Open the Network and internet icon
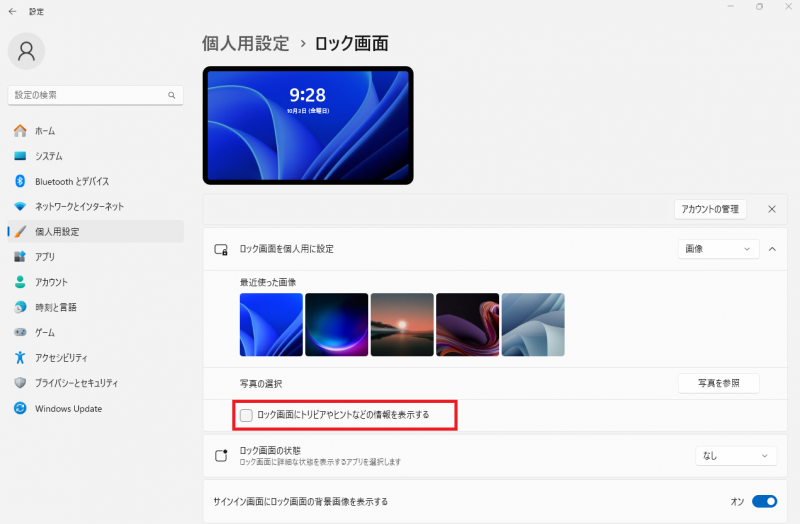This screenshot has height=524, width=800. click(20, 206)
